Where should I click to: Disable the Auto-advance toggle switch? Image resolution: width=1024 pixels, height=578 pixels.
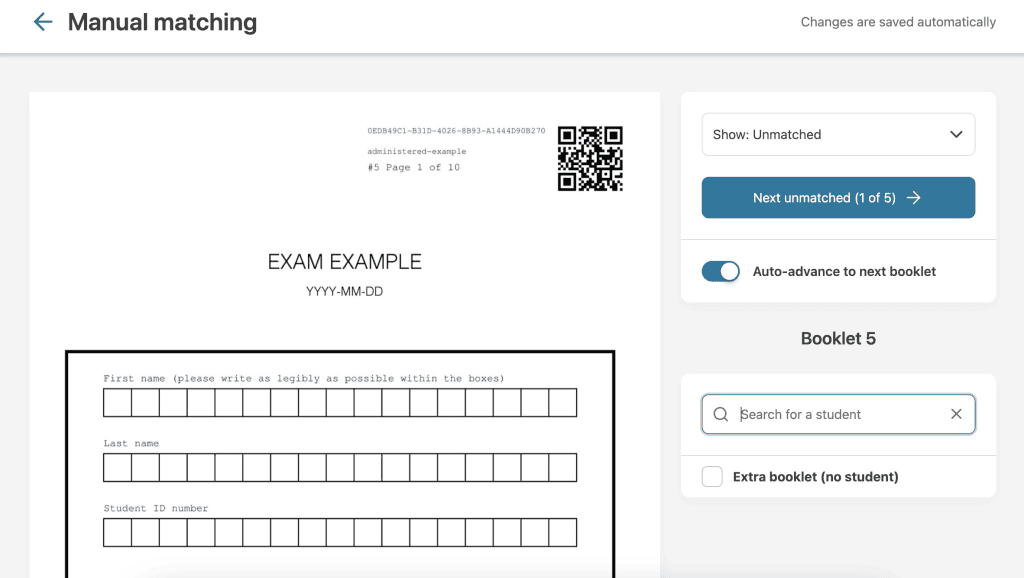pos(720,271)
